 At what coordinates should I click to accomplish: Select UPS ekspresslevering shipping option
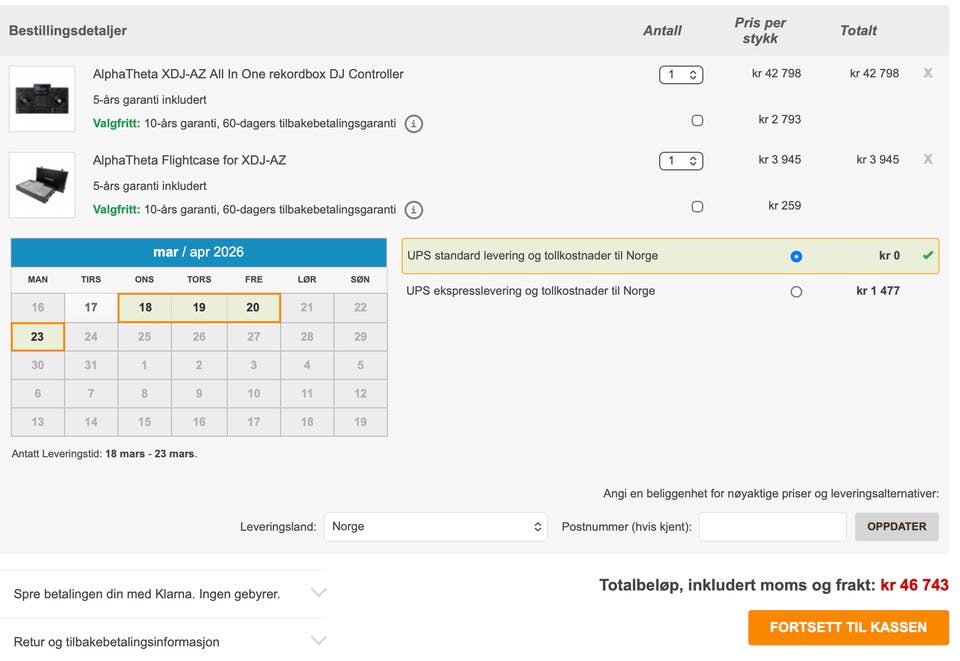tap(796, 292)
